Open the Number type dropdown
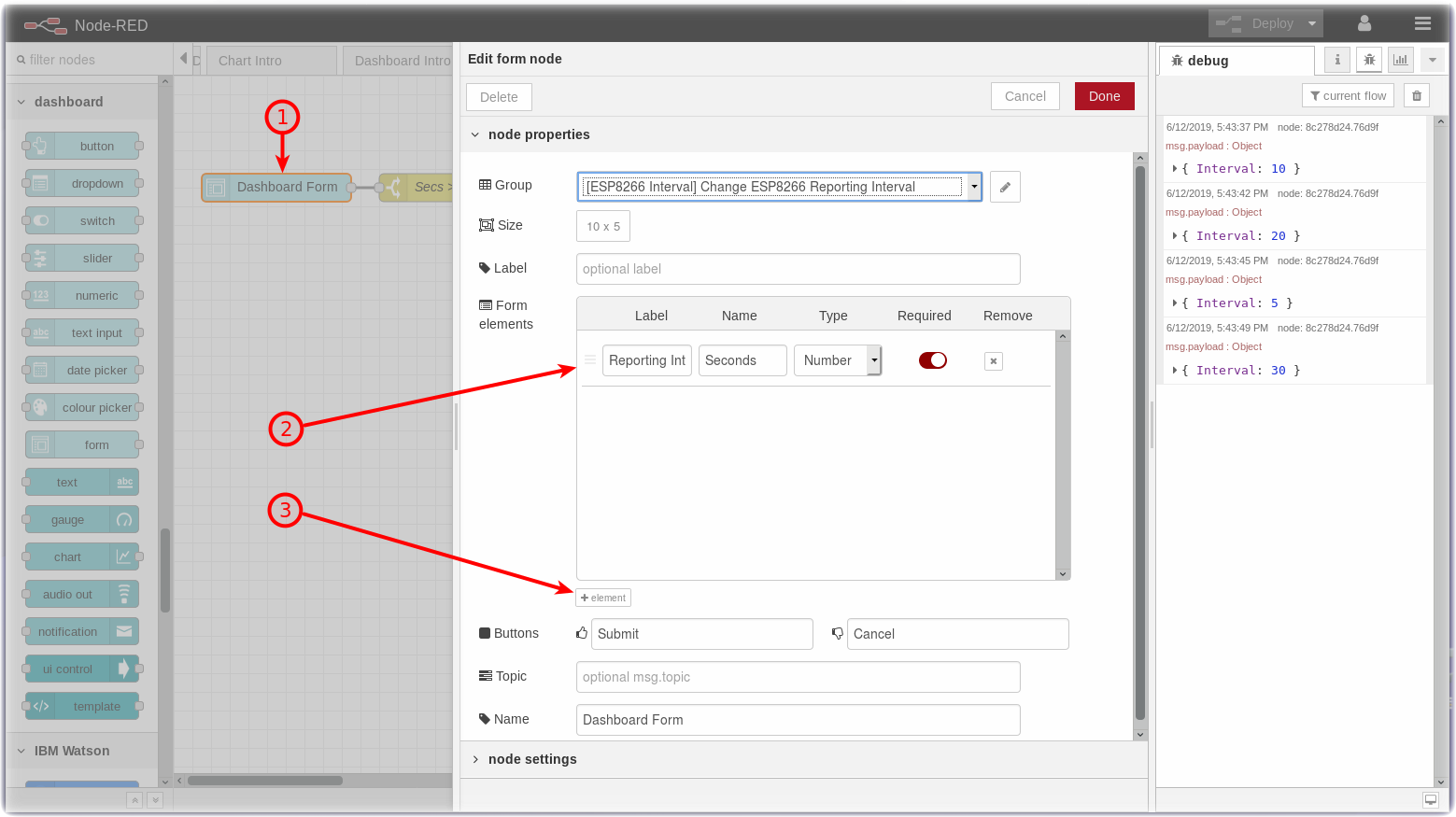Viewport: 1456px width, 817px height. coord(838,360)
